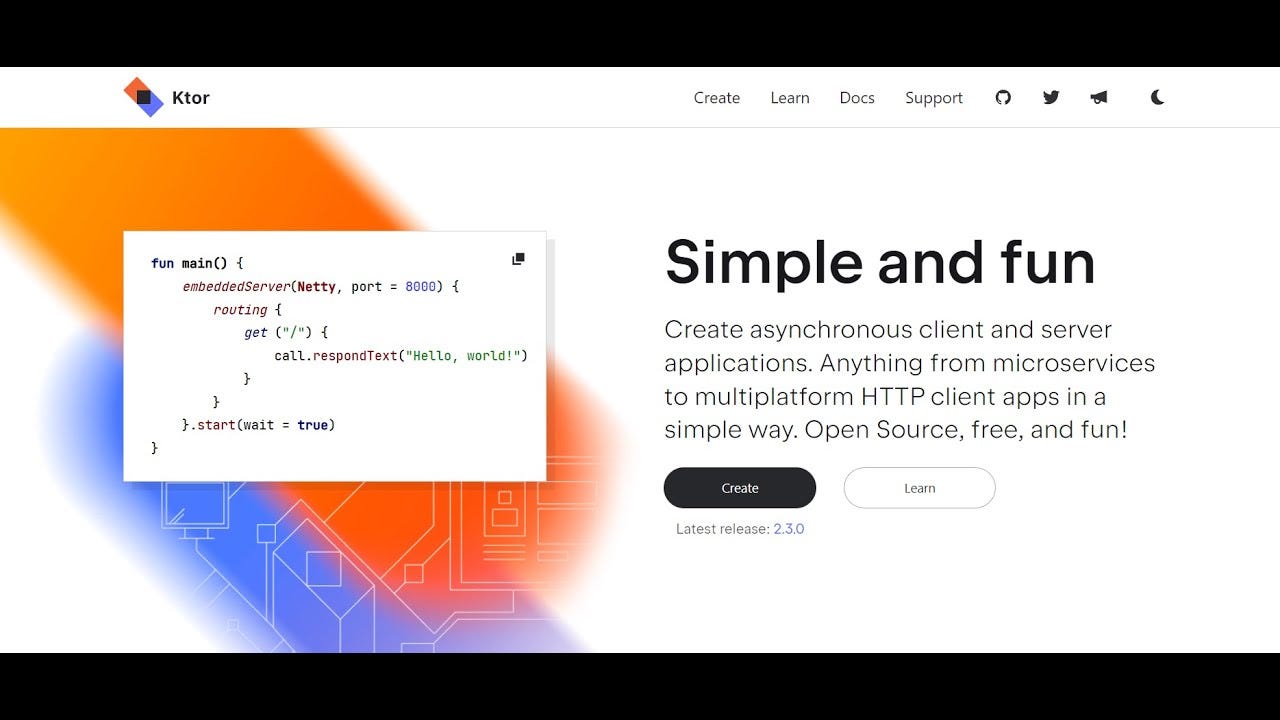Click Create in the top navigation bar
Viewport: 1280px width, 720px height.
click(716, 97)
